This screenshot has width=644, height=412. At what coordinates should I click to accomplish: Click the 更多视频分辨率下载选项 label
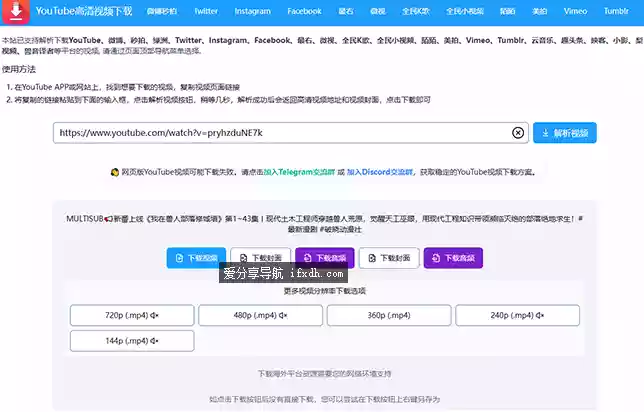(x=324, y=291)
